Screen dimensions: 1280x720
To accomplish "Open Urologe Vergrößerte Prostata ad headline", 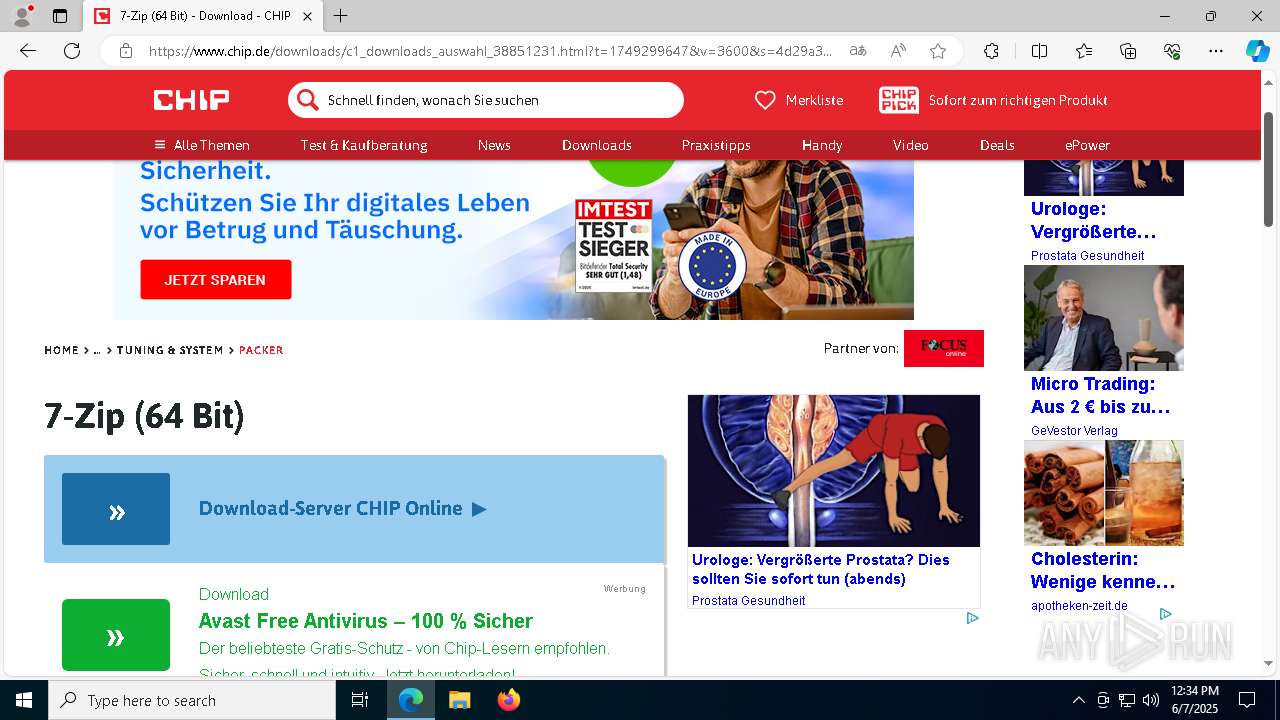I will [821, 569].
